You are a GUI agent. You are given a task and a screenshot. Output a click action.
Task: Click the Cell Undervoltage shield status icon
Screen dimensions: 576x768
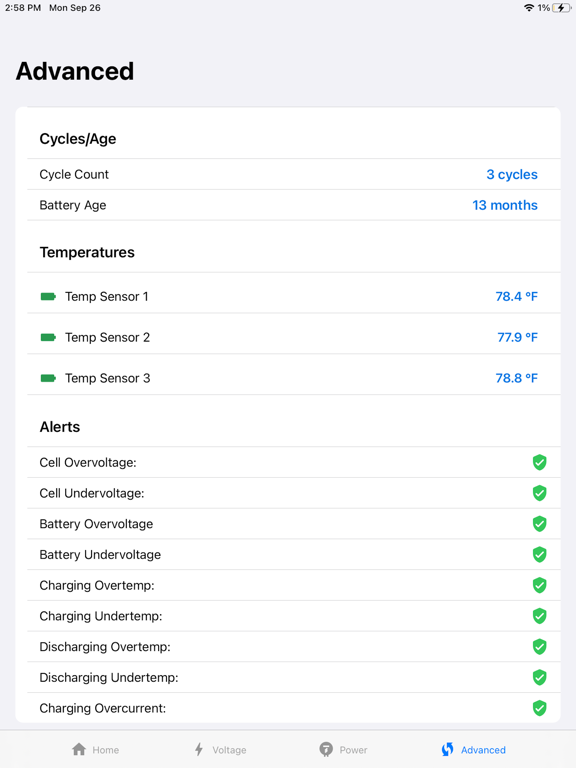539,493
